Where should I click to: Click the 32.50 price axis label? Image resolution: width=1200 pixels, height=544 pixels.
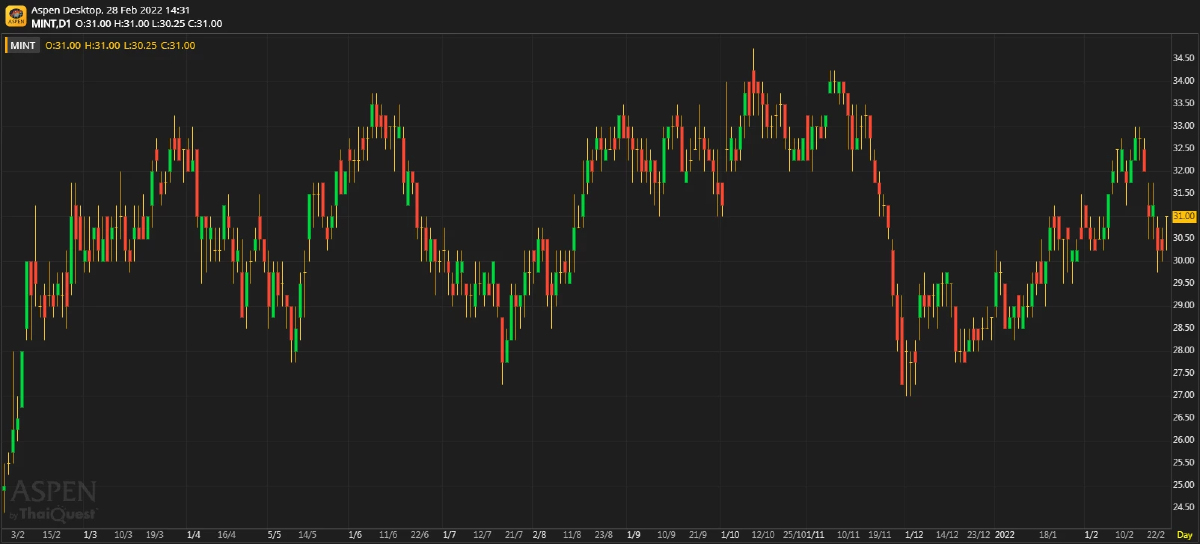point(1183,148)
